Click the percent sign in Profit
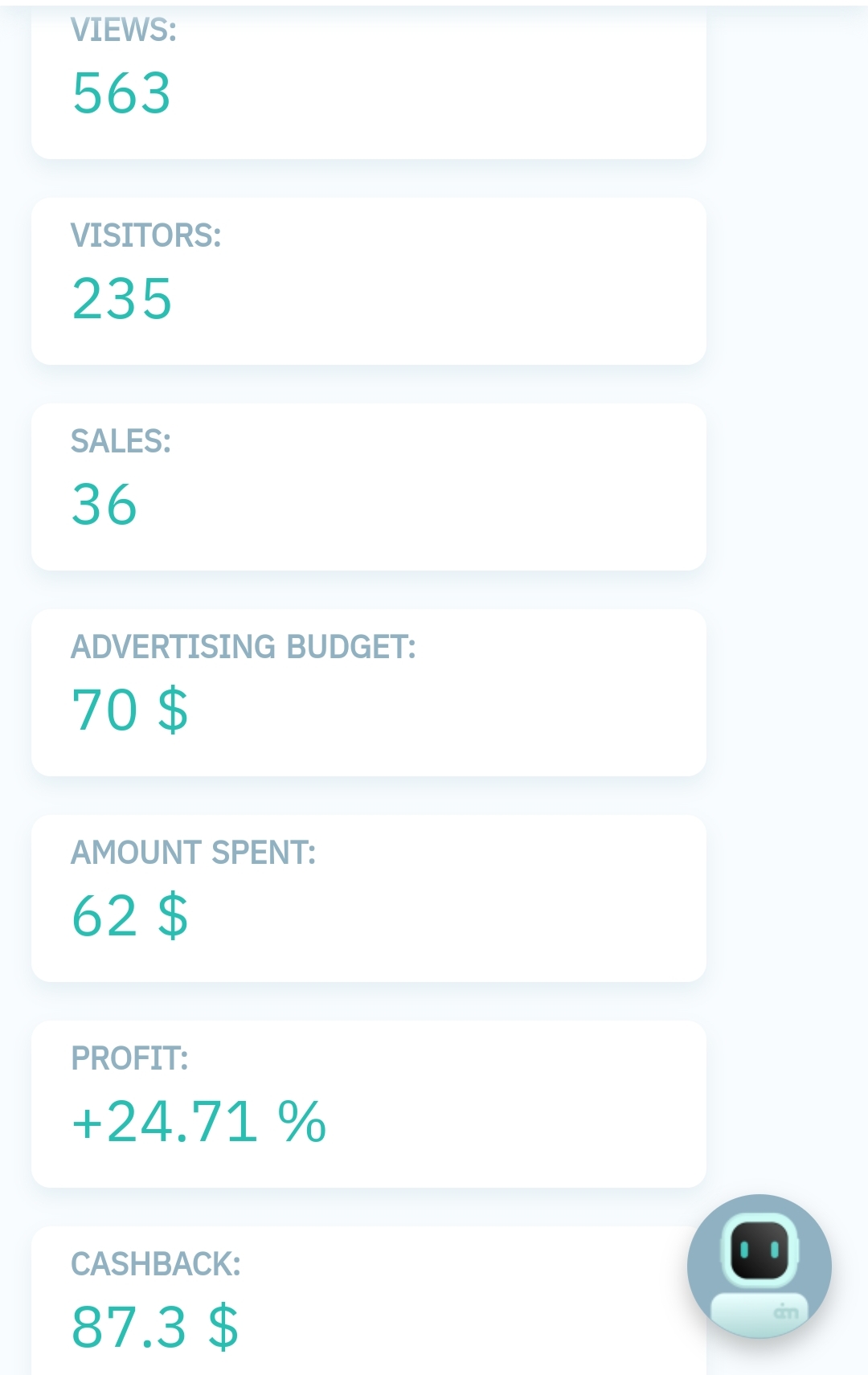The height and width of the screenshot is (1375, 868). click(301, 1122)
